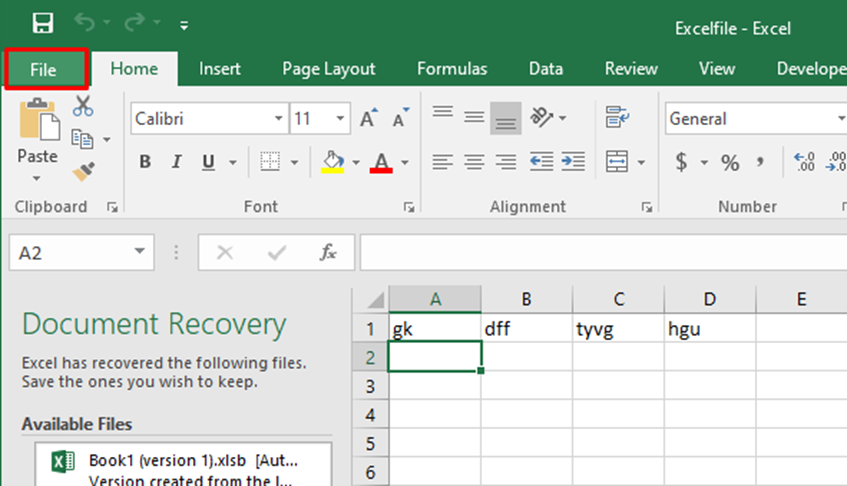Toggle Underline formatting
This screenshot has width=847, height=486.
pos(208,161)
